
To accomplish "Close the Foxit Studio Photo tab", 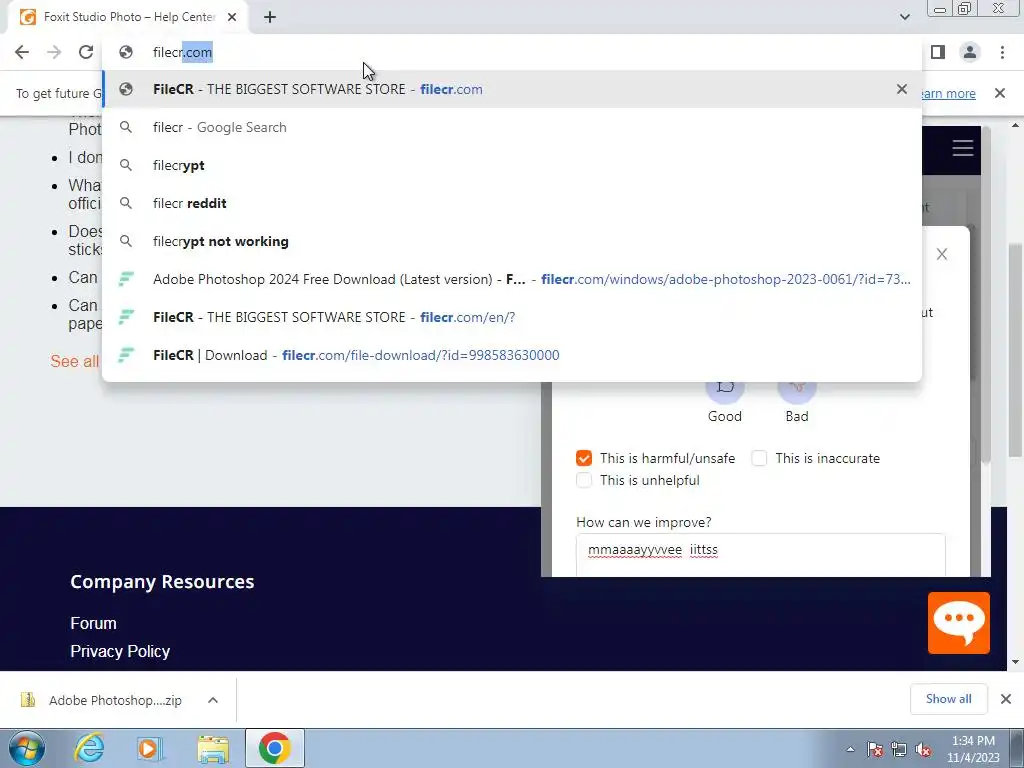I will (232, 18).
